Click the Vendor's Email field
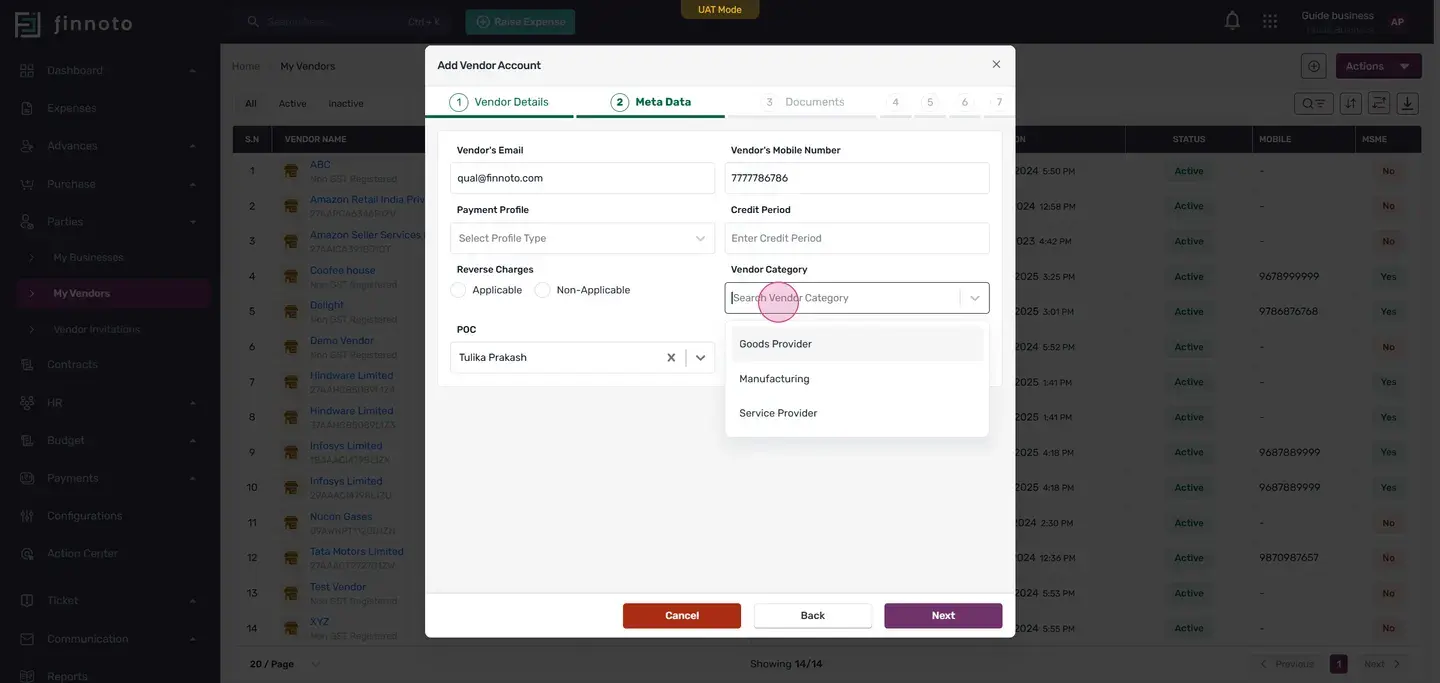 tap(582, 178)
